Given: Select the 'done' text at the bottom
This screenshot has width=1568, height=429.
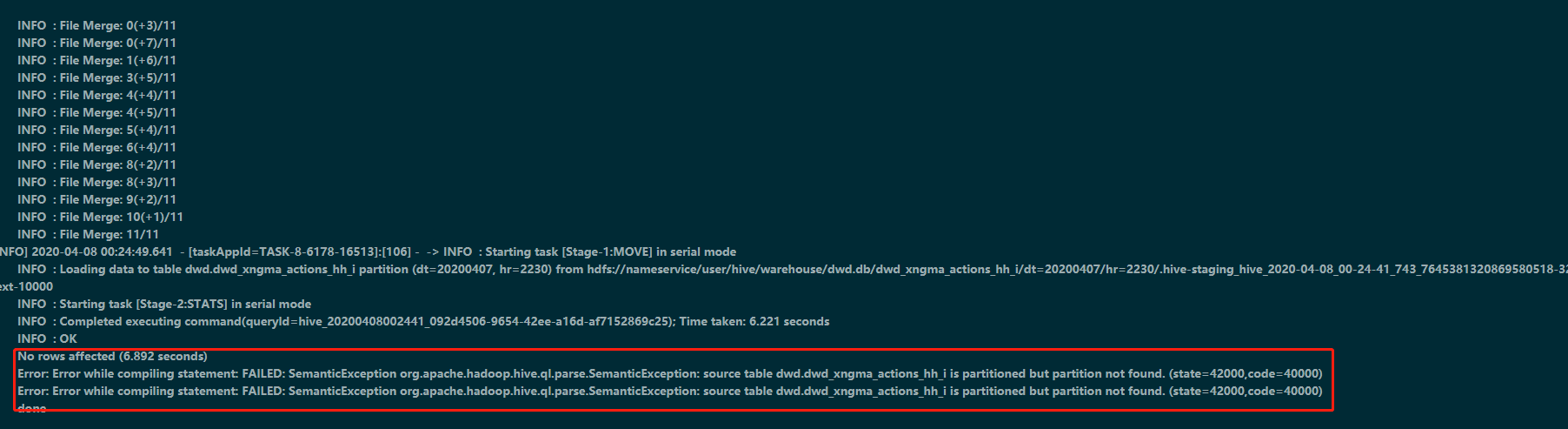Looking at the screenshot, I should point(32,408).
